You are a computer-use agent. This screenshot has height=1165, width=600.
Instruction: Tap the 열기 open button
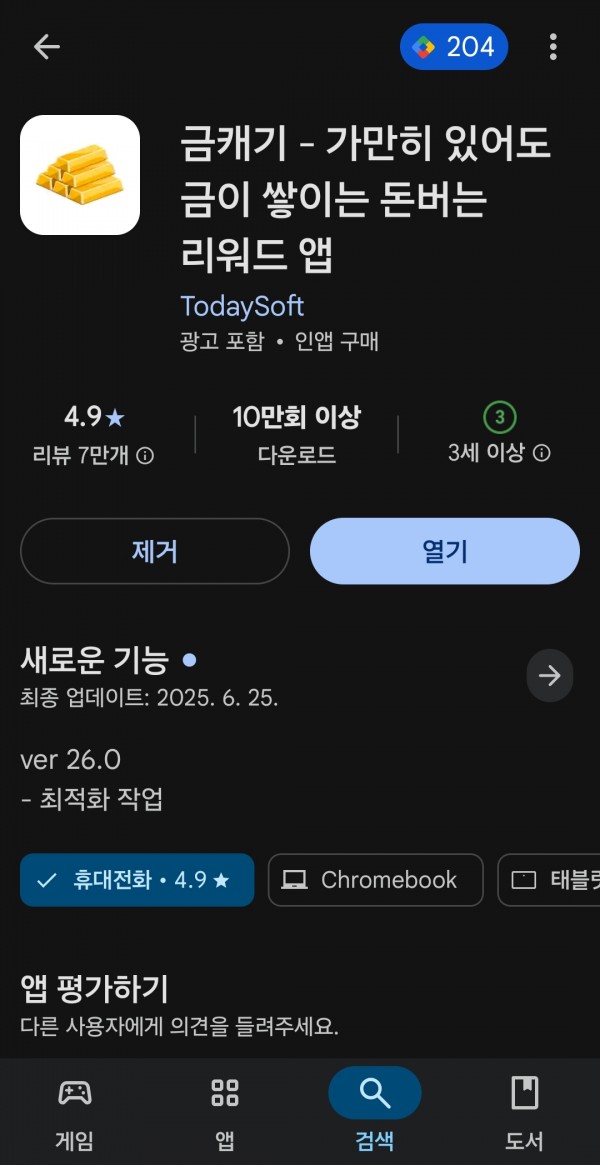tap(445, 551)
